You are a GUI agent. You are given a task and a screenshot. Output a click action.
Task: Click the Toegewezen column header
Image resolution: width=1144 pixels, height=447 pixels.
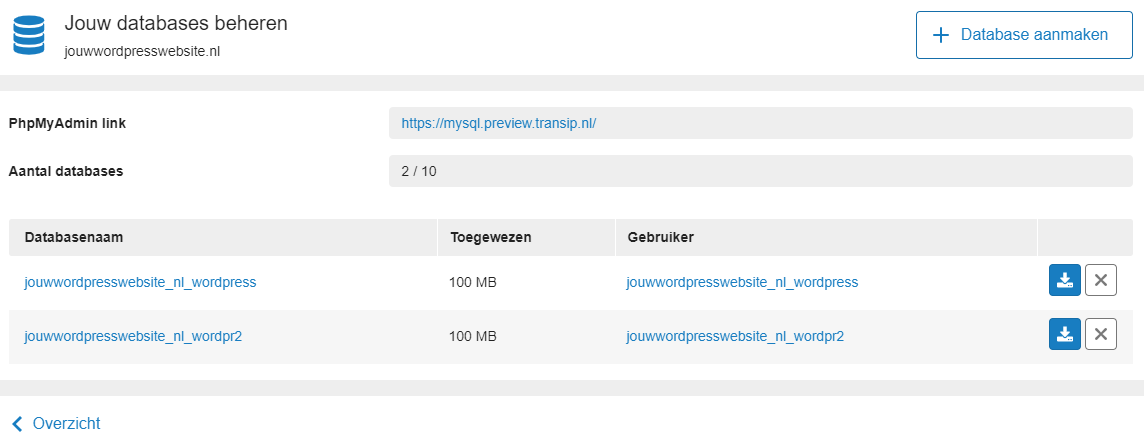(491, 238)
